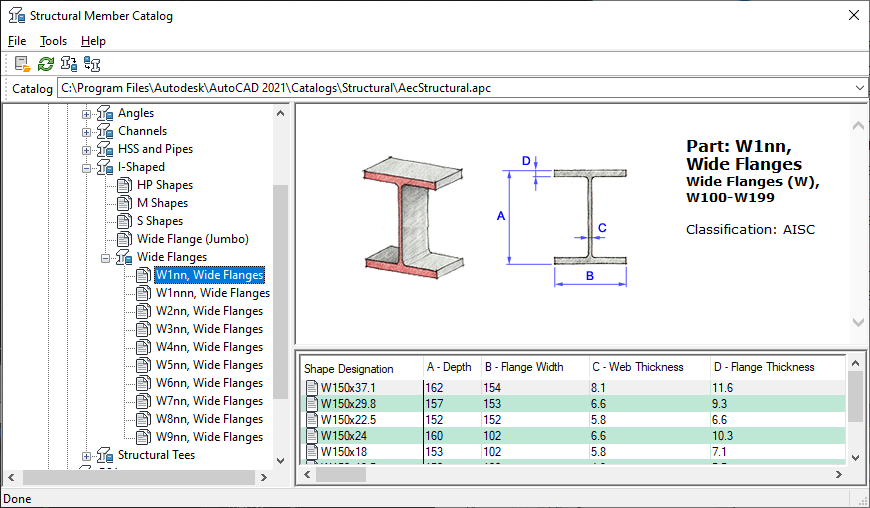Click the tree horizontal scroll right arrow
Viewport: 870px width, 508px height.
[264, 477]
